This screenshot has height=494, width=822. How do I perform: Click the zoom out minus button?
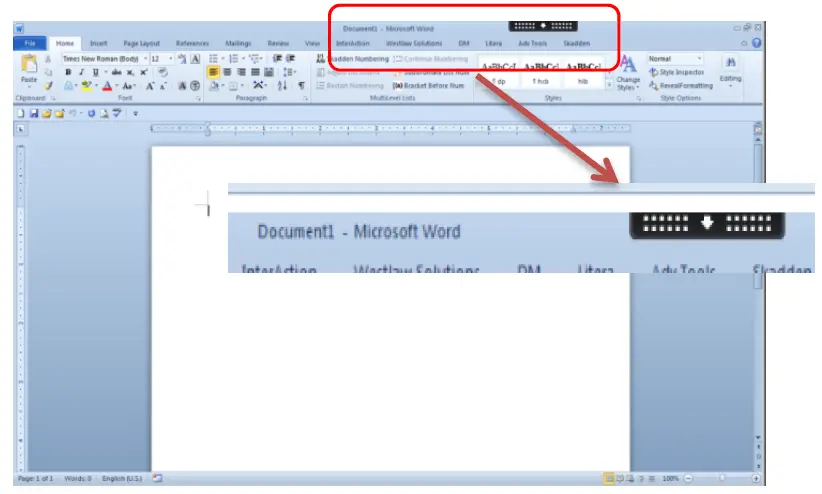click(x=688, y=478)
